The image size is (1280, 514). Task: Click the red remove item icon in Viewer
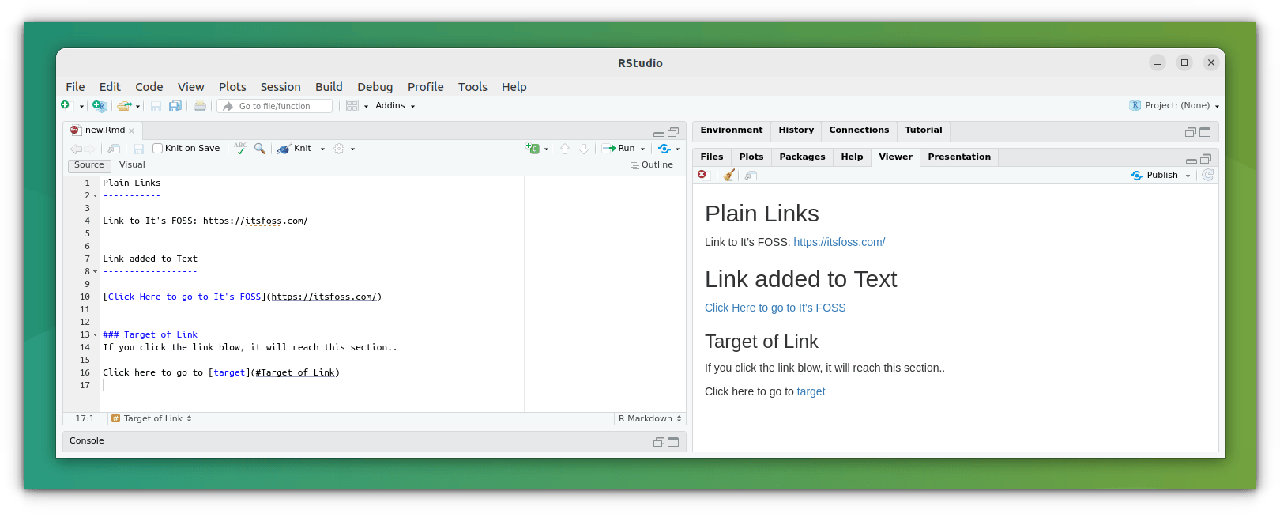pyautogui.click(x=702, y=175)
